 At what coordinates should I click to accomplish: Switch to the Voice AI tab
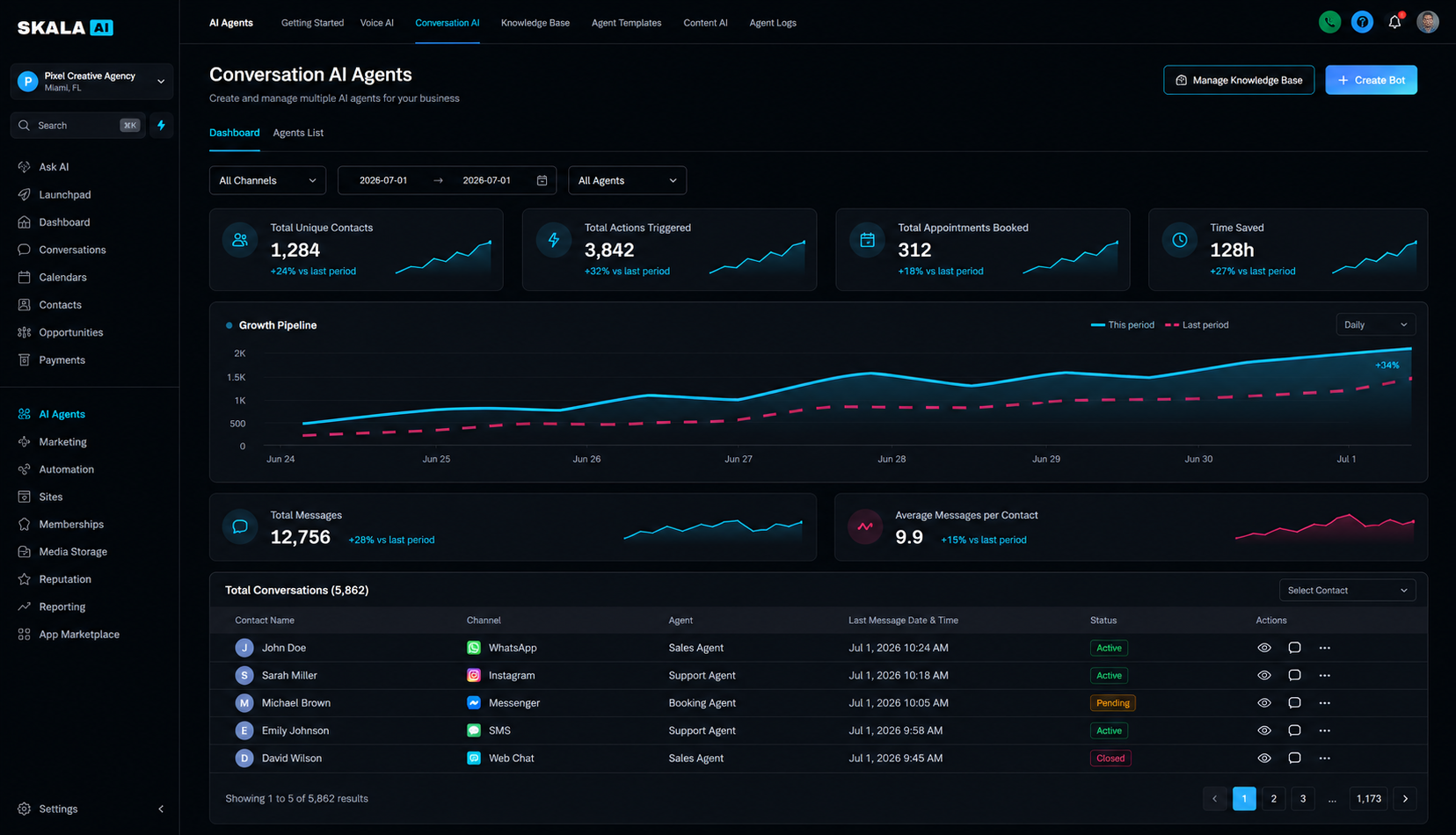[377, 23]
